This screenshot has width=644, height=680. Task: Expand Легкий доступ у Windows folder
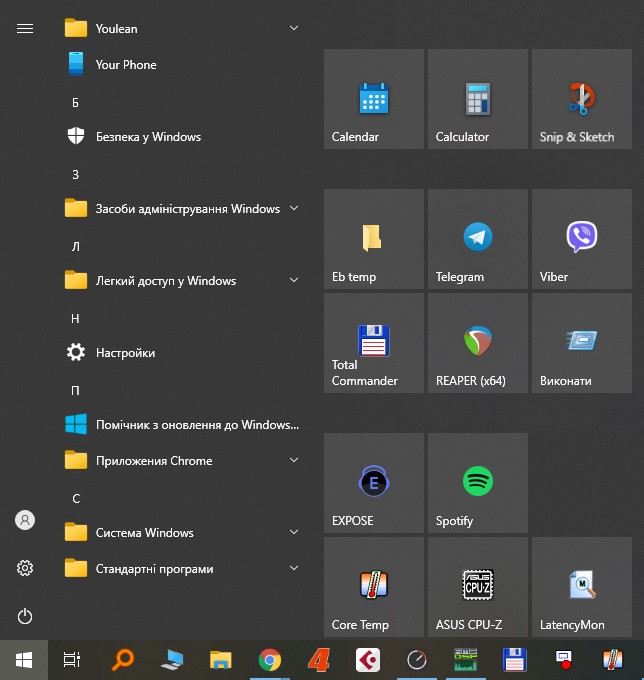(182, 281)
